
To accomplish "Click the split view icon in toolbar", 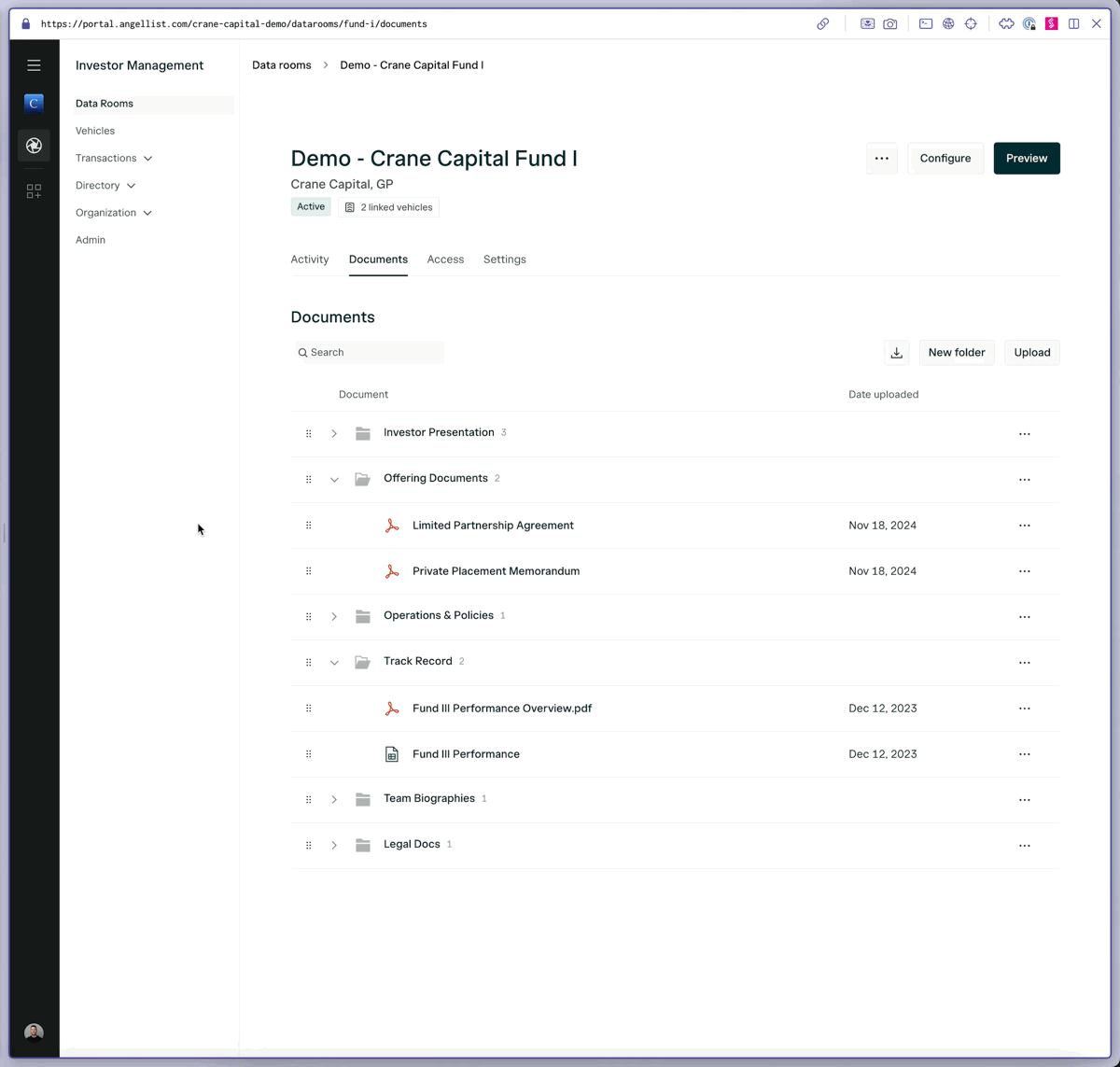I will (1074, 24).
